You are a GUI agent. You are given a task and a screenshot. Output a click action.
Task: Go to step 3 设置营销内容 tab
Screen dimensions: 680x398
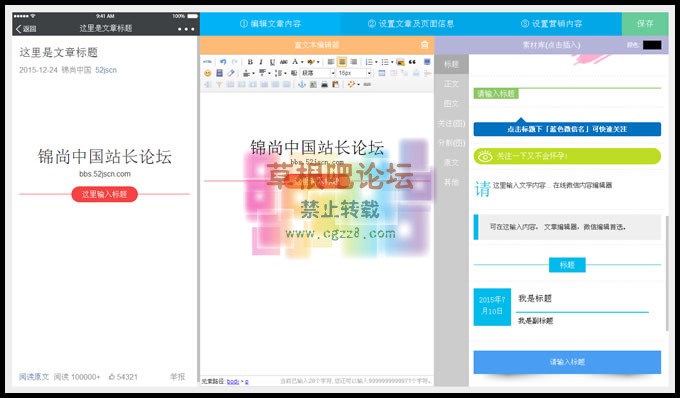point(551,23)
